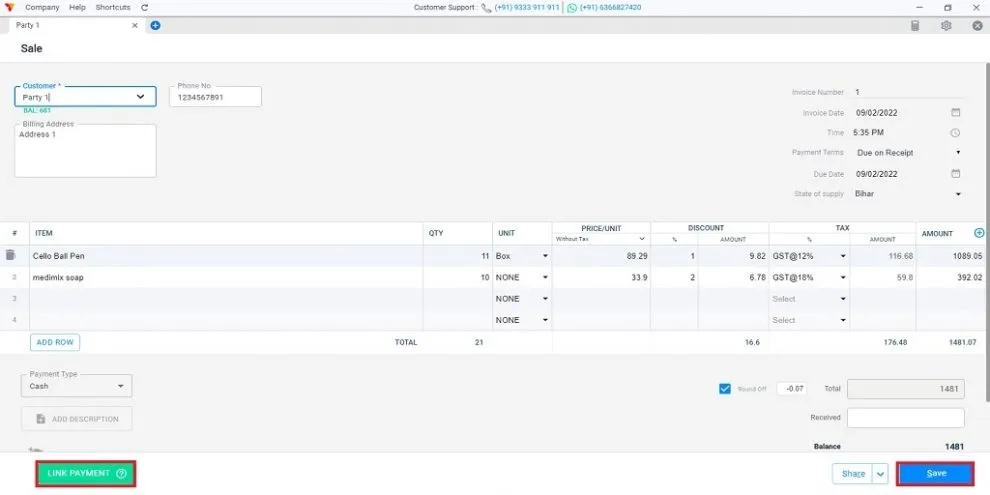Click the vertical scrollbar of the form

coord(987,231)
